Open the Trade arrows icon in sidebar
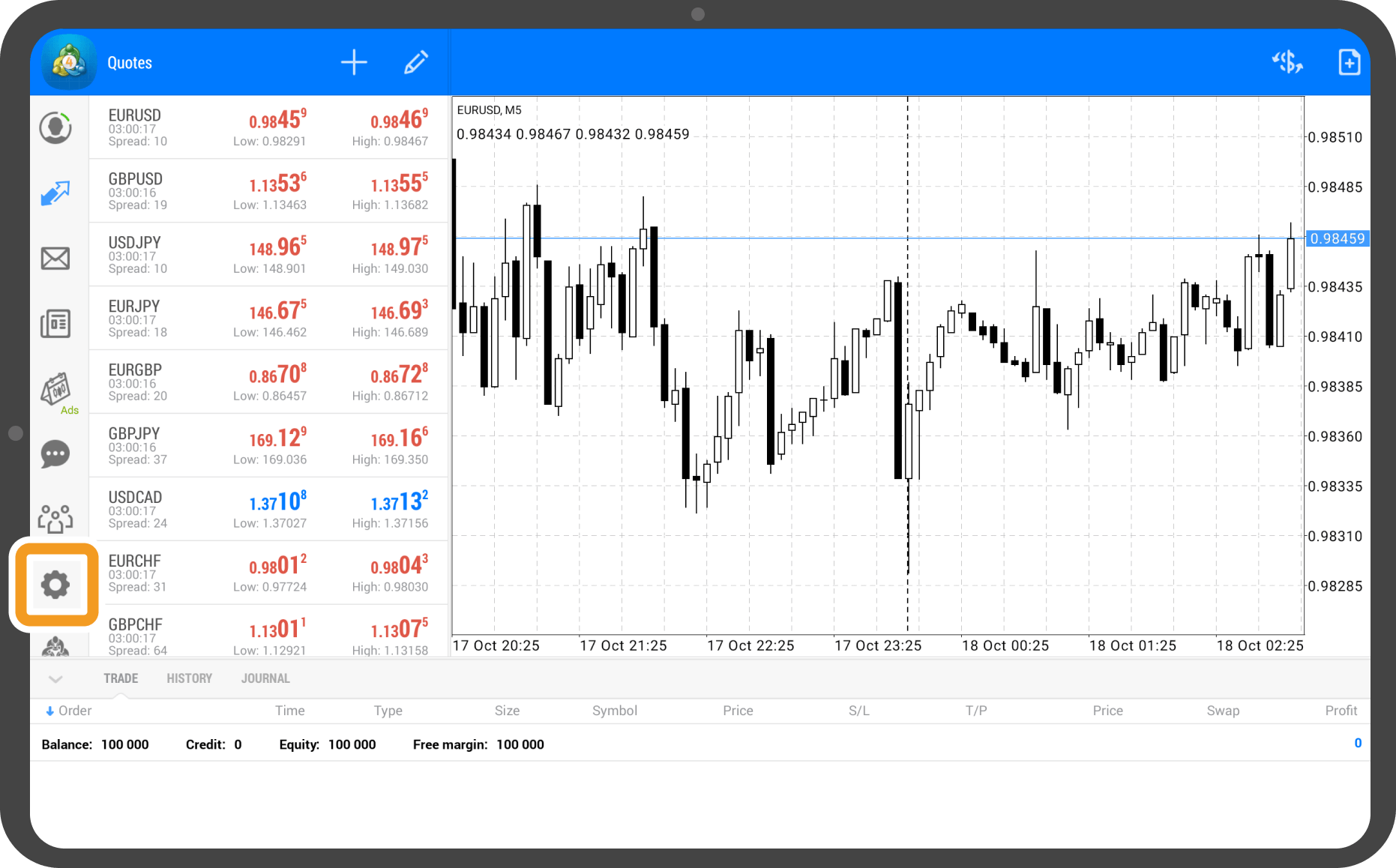Viewport: 1396px width, 868px height. tap(55, 193)
